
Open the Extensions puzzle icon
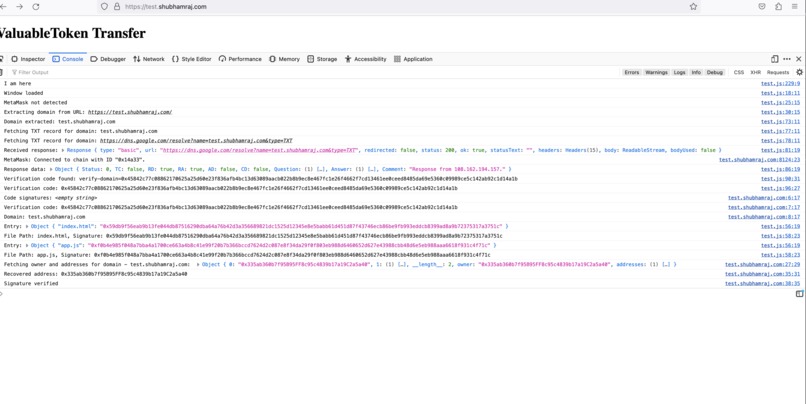(779, 7)
